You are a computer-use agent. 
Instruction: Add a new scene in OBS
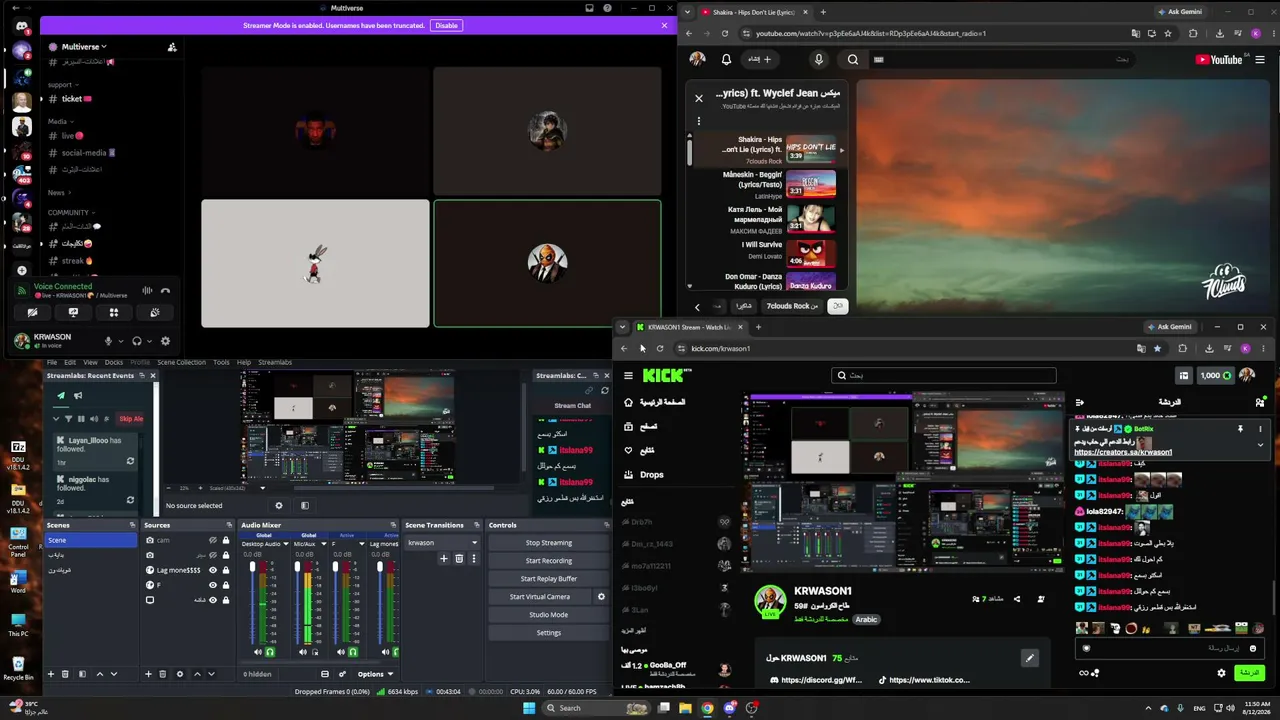(51, 674)
